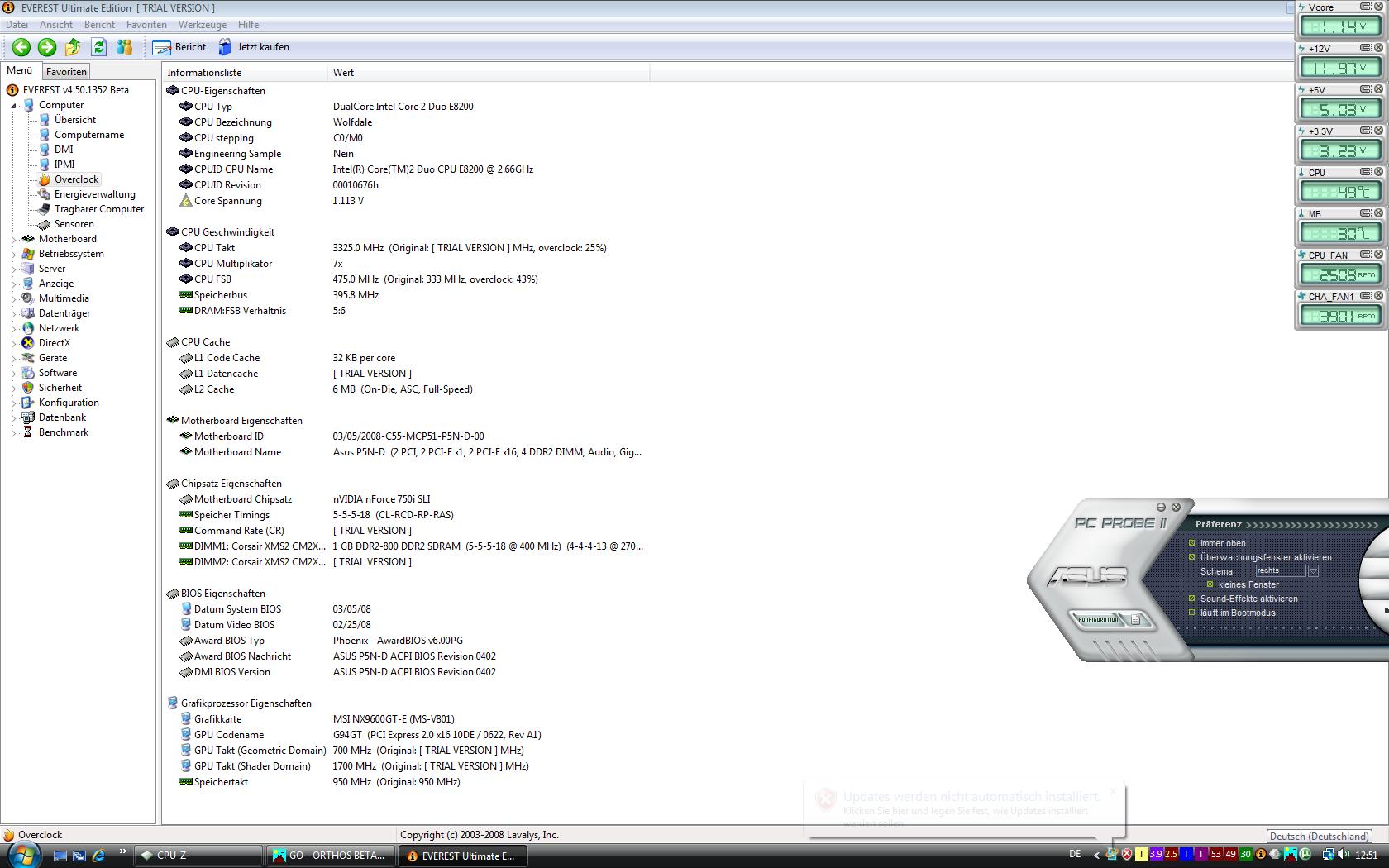Switch to the Favoriten sidebar tab
Image resolution: width=1389 pixels, height=868 pixels.
66,72
